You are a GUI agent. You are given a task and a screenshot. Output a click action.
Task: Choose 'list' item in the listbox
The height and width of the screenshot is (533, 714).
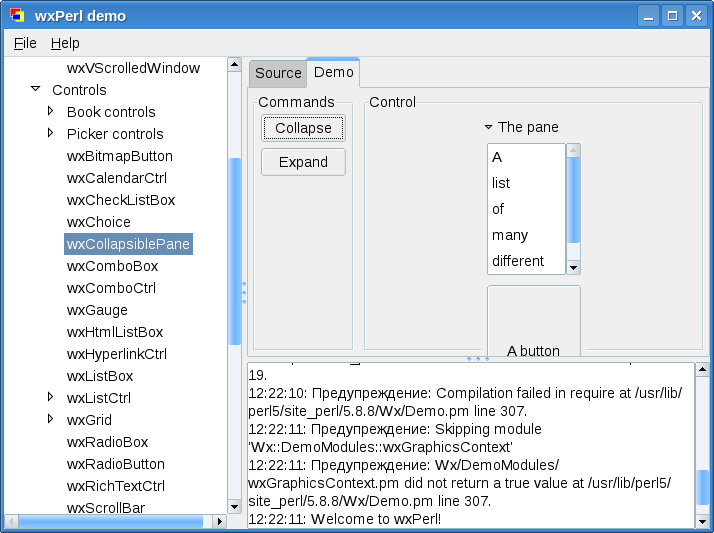point(501,183)
